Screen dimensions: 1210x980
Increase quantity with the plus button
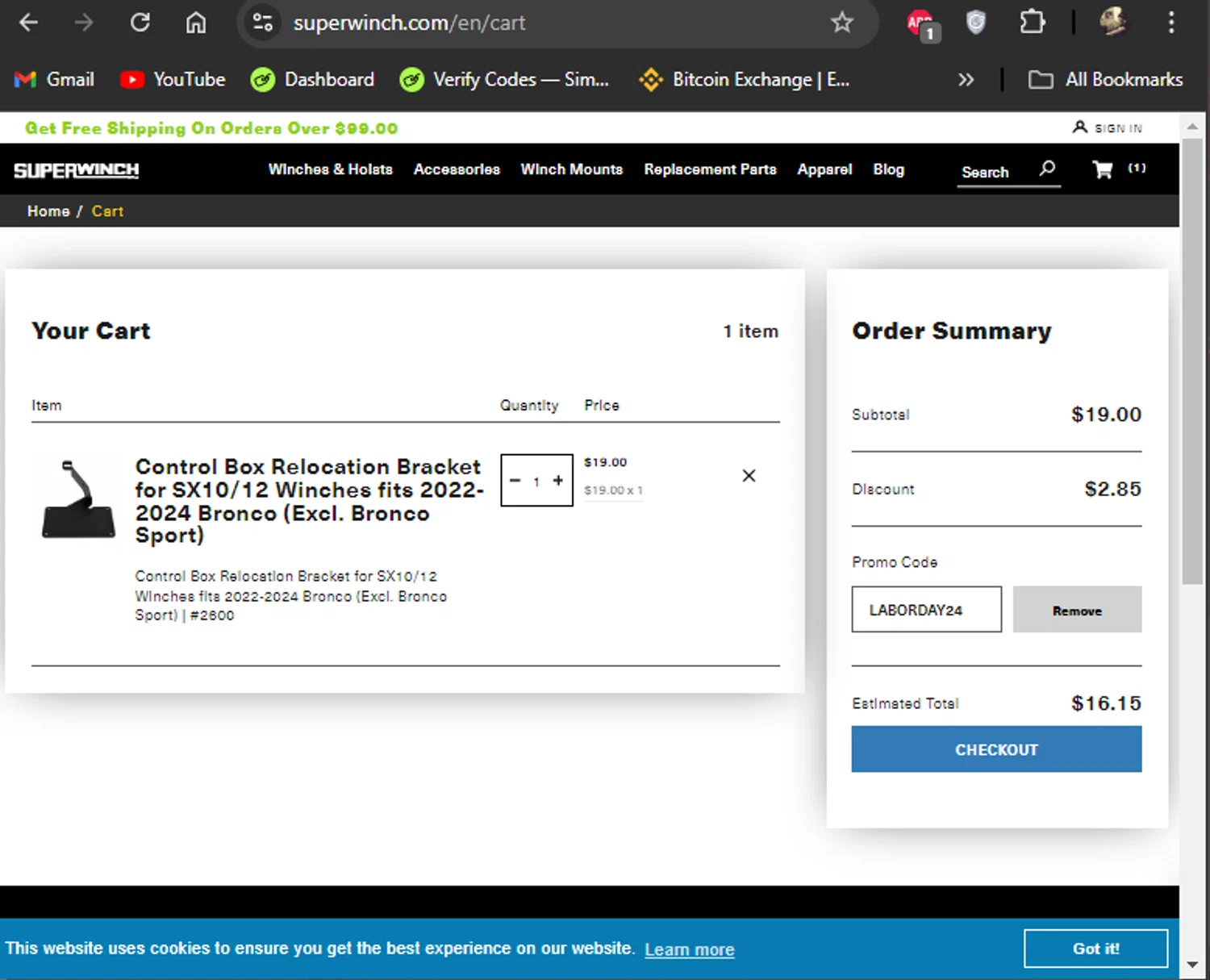pyautogui.click(x=558, y=480)
